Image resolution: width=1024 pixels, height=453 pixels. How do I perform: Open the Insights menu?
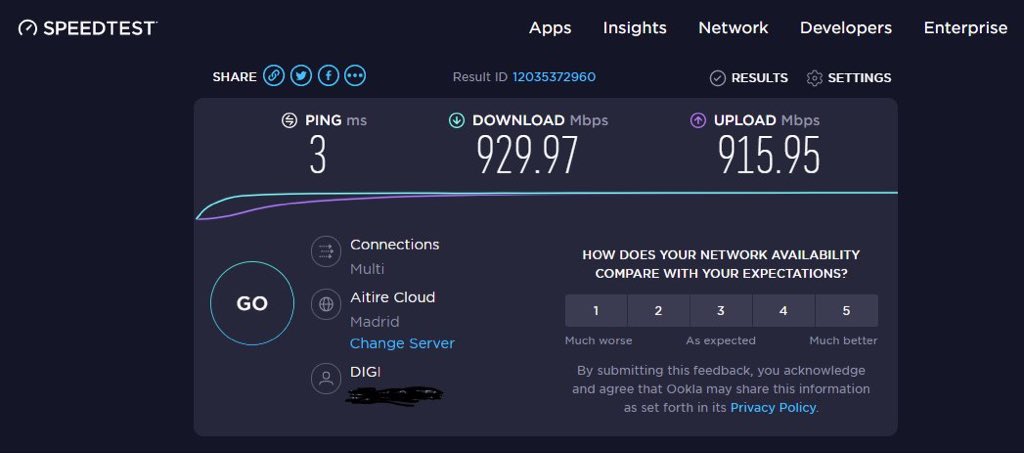coord(634,28)
